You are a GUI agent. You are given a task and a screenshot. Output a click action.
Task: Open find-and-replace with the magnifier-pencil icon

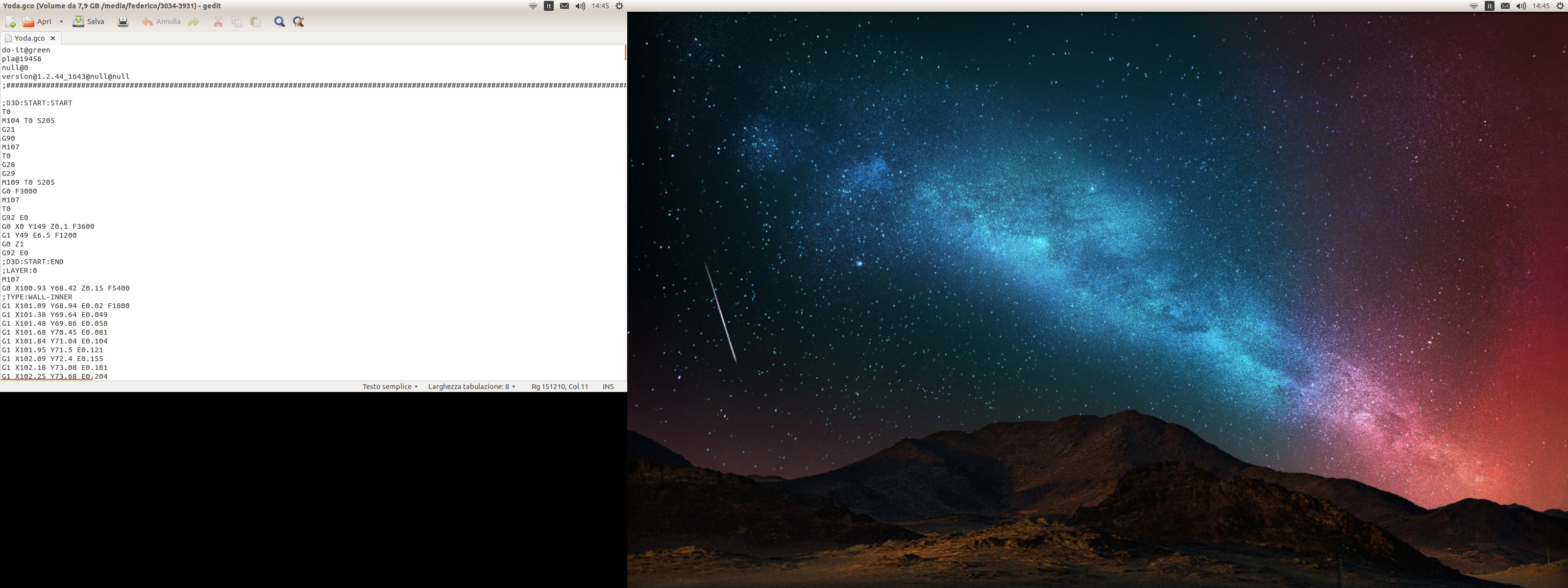click(x=298, y=22)
